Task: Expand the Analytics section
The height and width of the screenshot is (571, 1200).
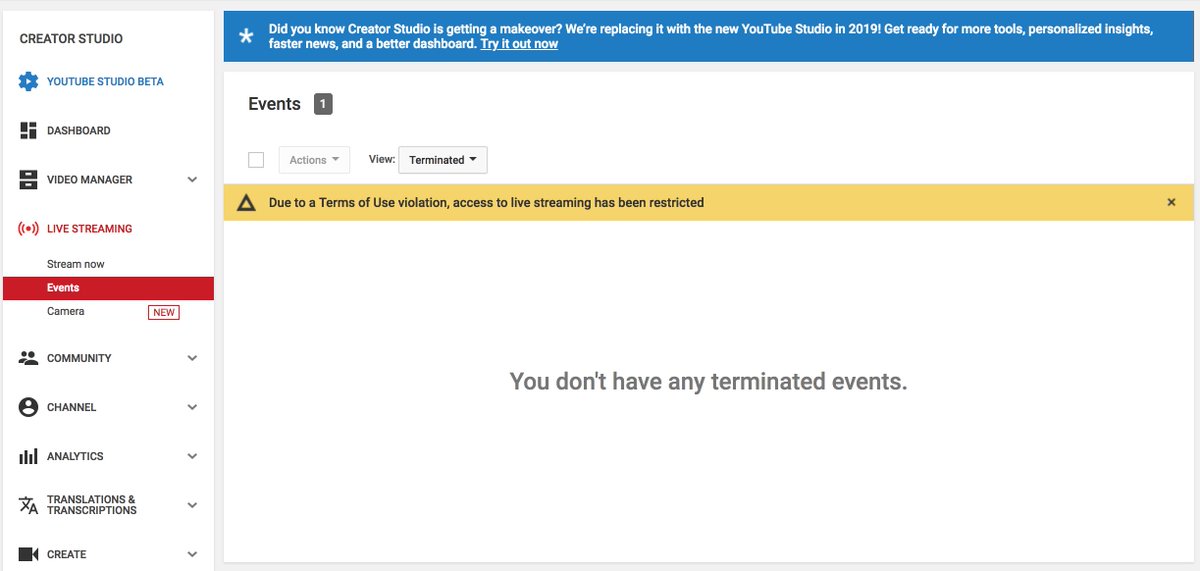Action: tap(193, 456)
